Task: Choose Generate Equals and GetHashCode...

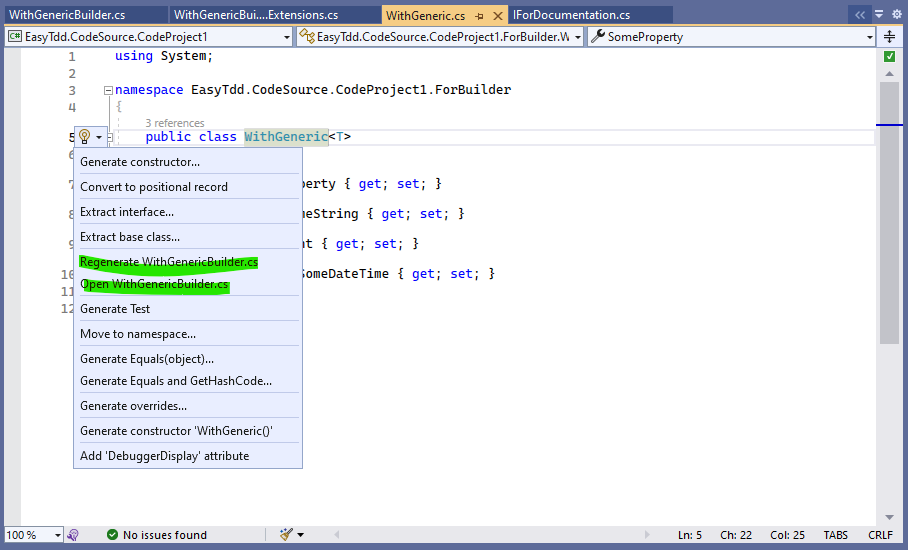Action: (x=188, y=380)
